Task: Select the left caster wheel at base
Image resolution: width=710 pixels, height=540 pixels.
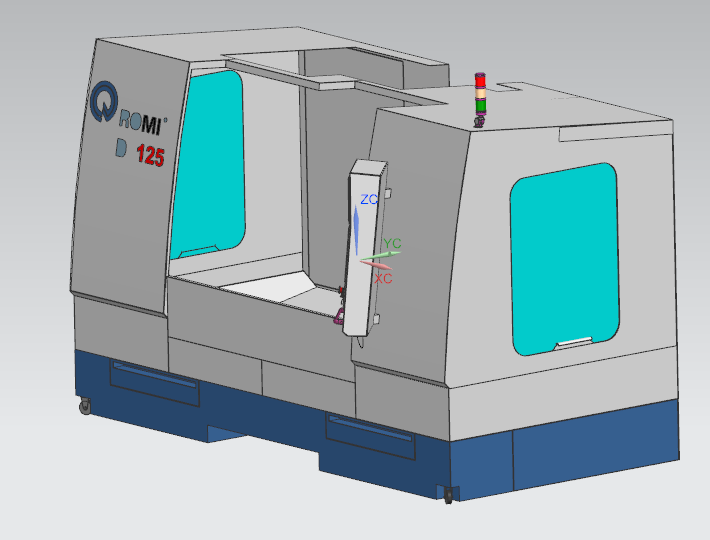Action: pyautogui.click(x=85, y=406)
